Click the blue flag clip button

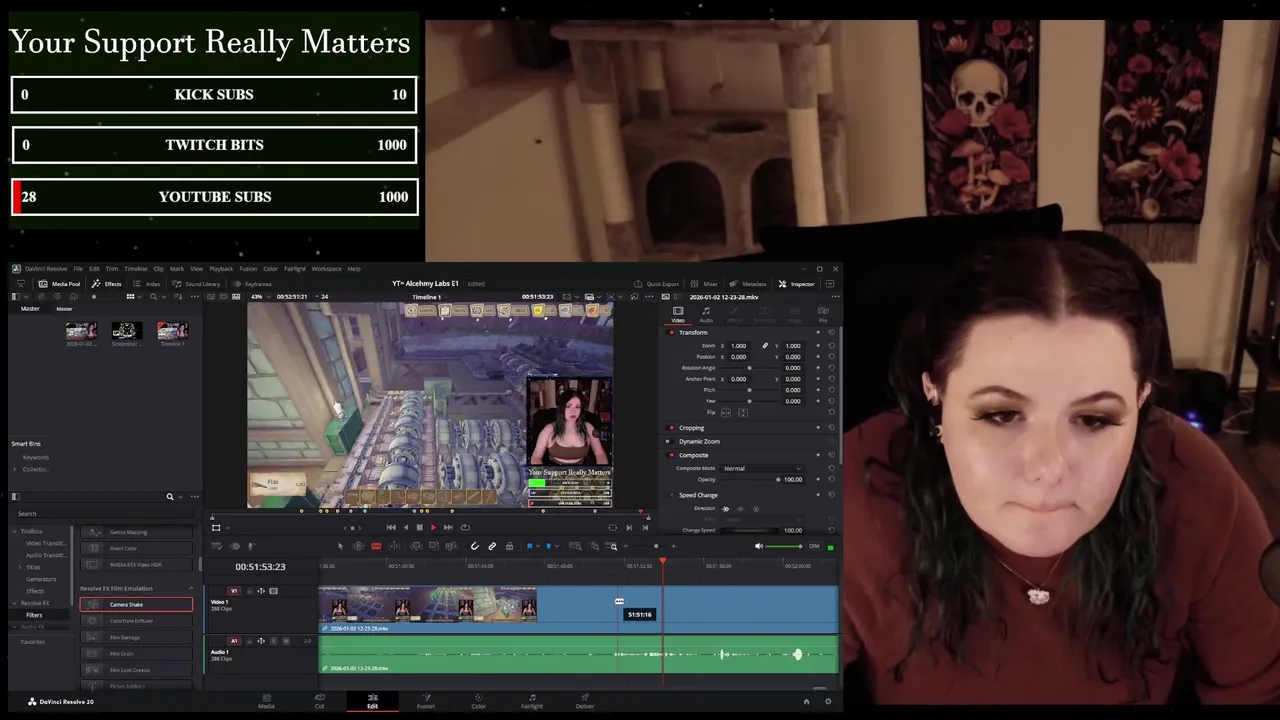coord(529,546)
